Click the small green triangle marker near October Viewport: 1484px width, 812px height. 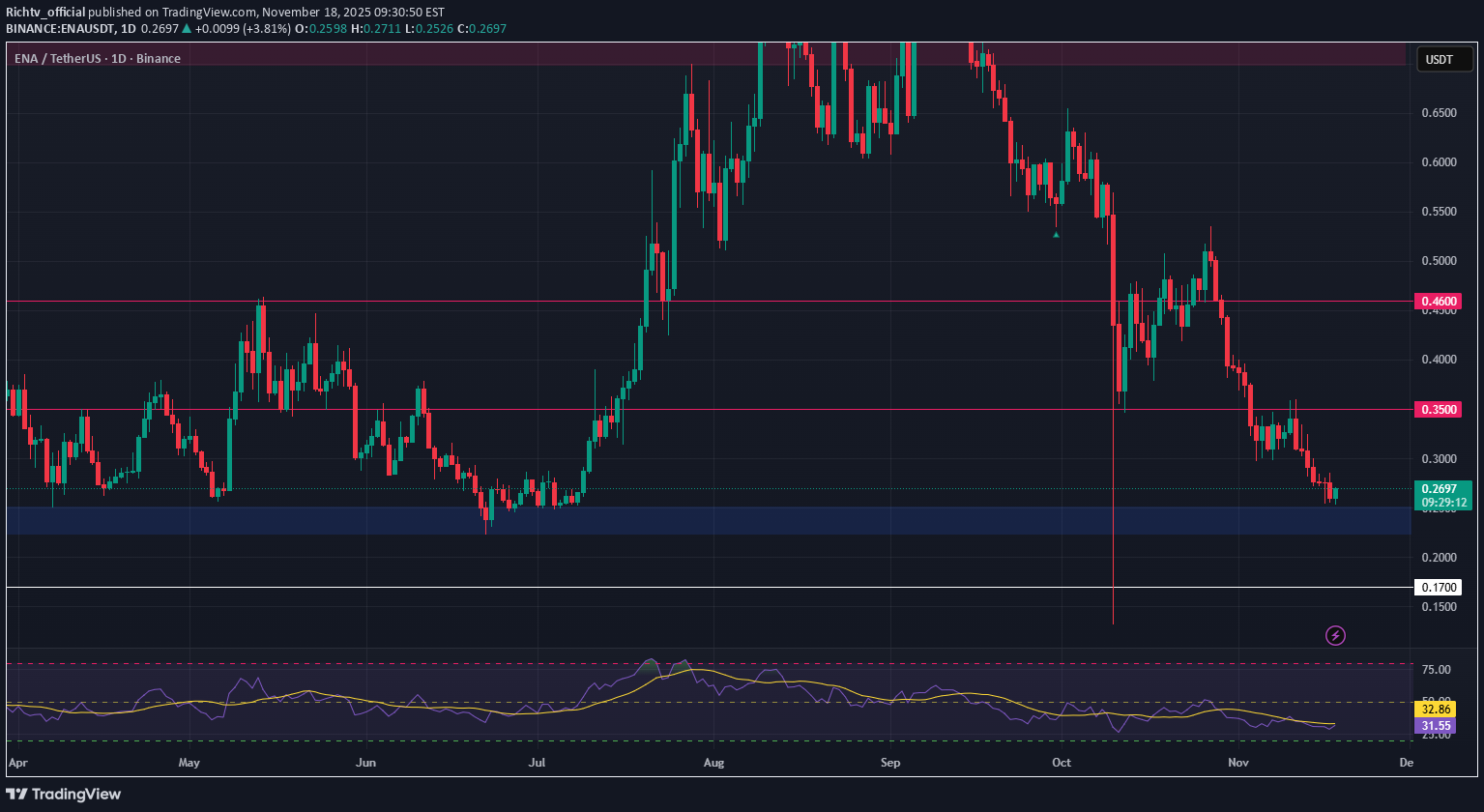1056,234
